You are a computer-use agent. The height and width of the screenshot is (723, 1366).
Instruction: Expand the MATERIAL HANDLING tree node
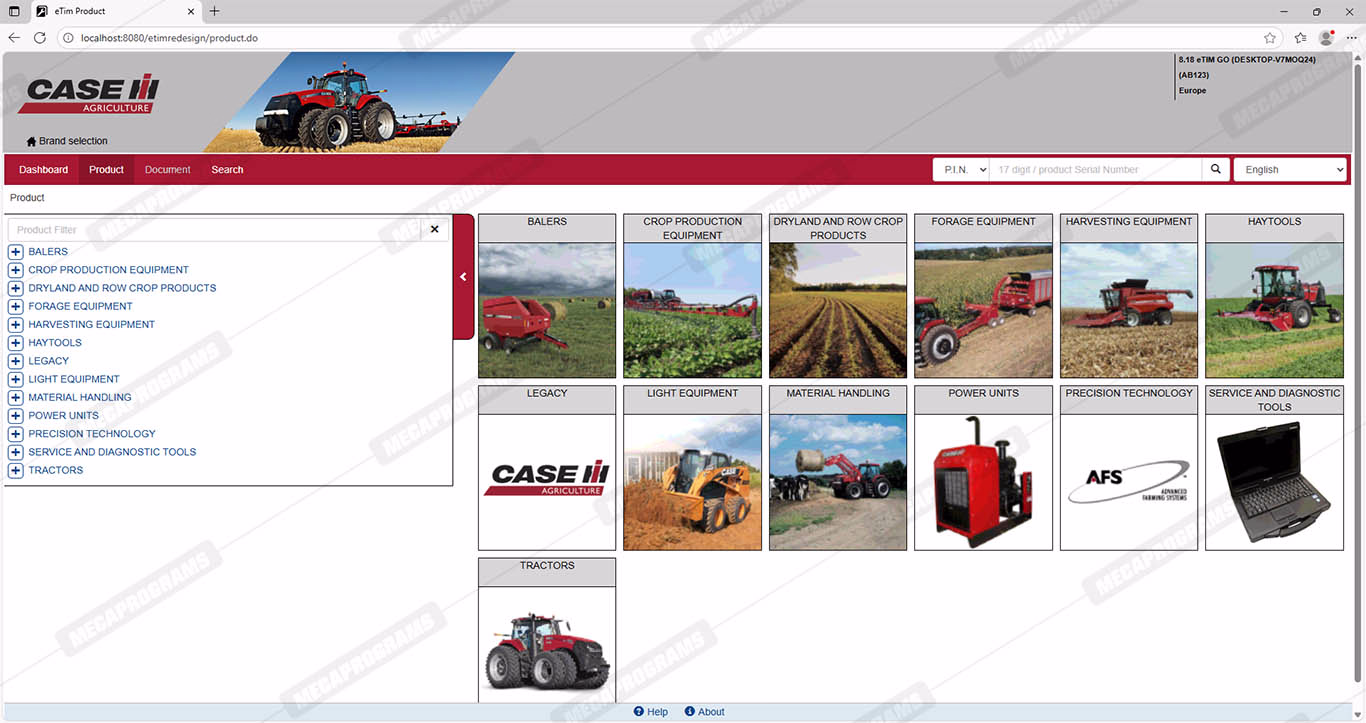pos(15,397)
